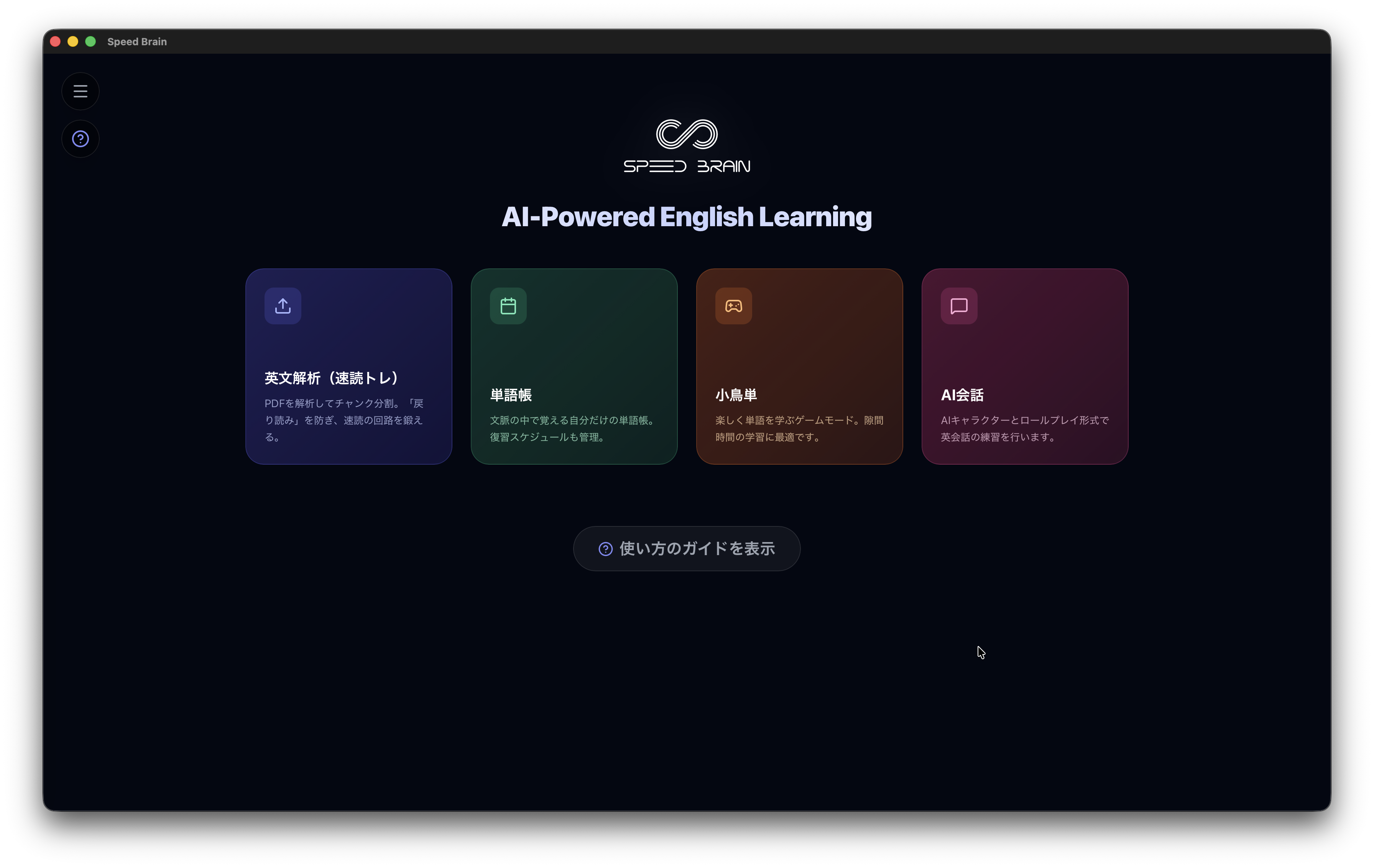Open the 小鳥単 card title
Image resolution: width=1374 pixels, height=868 pixels.
tap(736, 395)
